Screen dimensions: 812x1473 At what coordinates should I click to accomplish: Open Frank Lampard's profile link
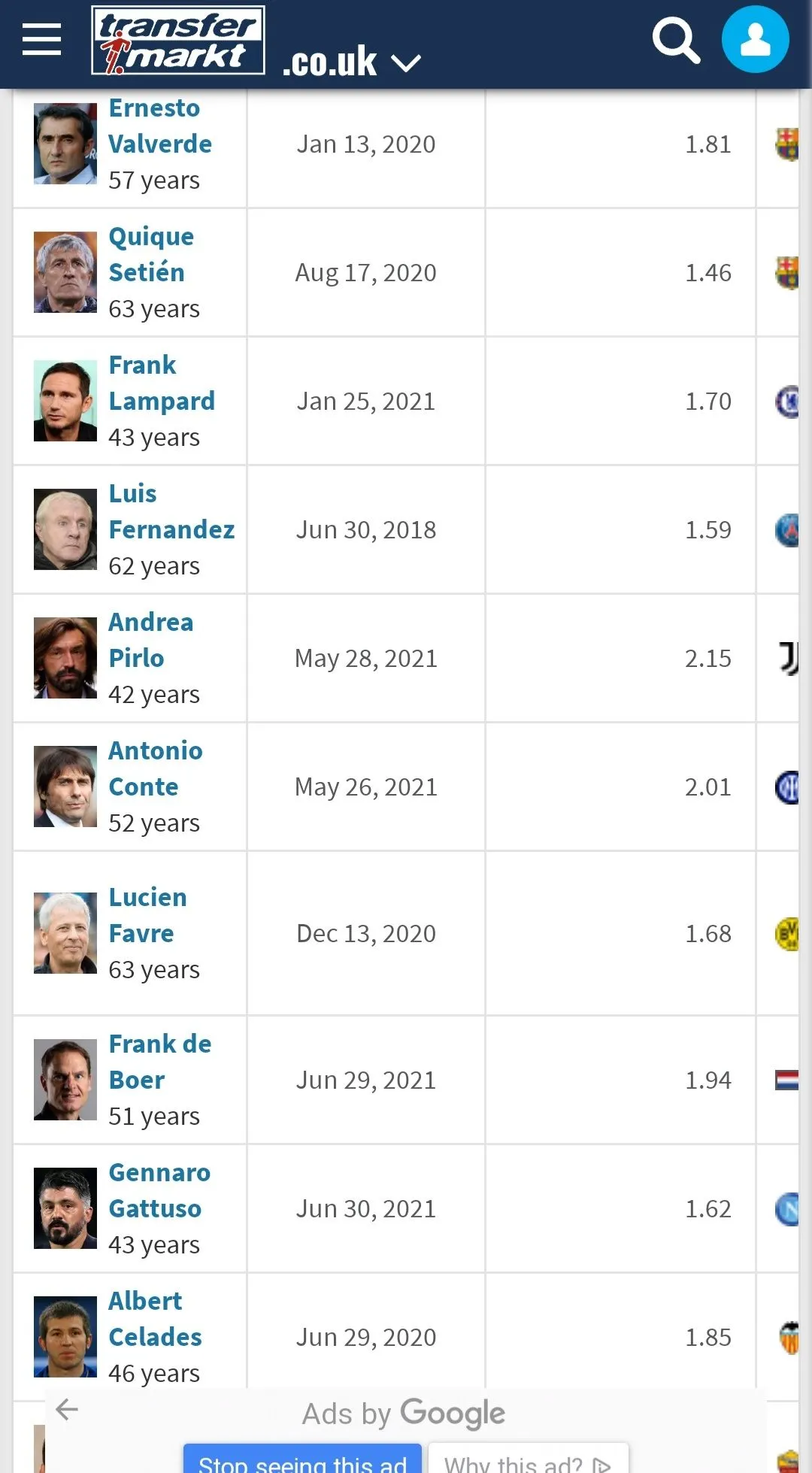[162, 383]
